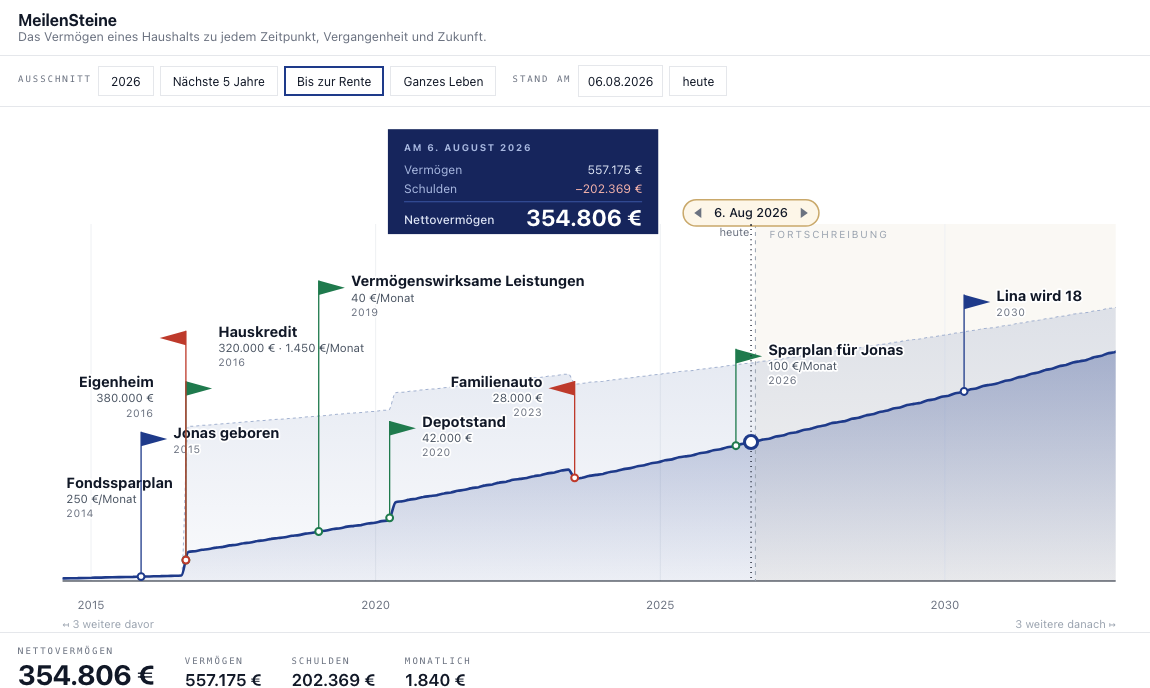The height and width of the screenshot is (688, 1150).
Task: Click the green Depotstand flag
Action: [402, 428]
